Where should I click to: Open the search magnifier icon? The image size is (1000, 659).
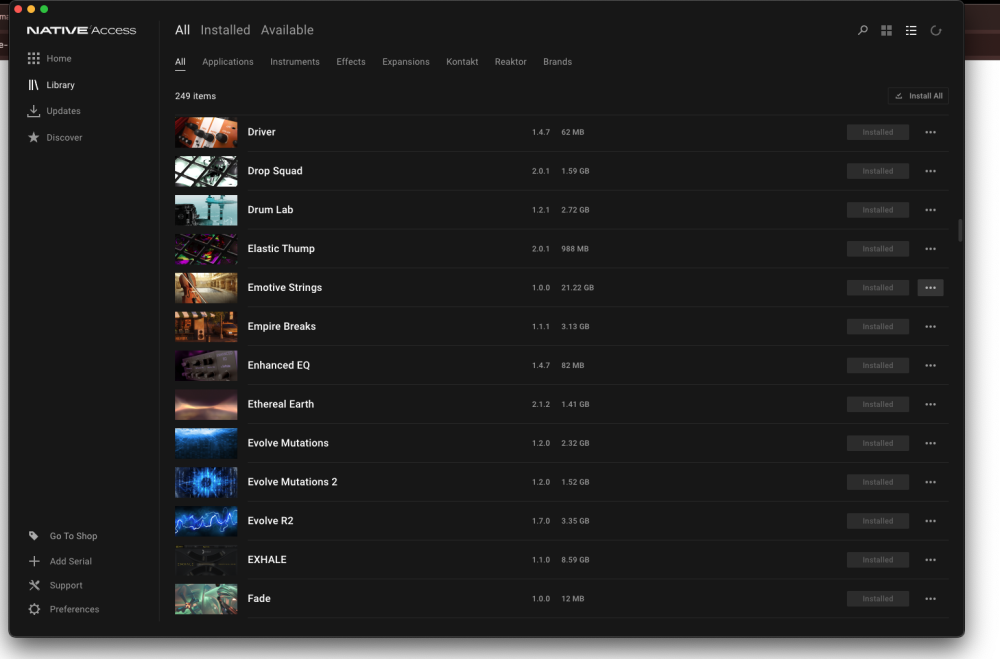point(862,30)
